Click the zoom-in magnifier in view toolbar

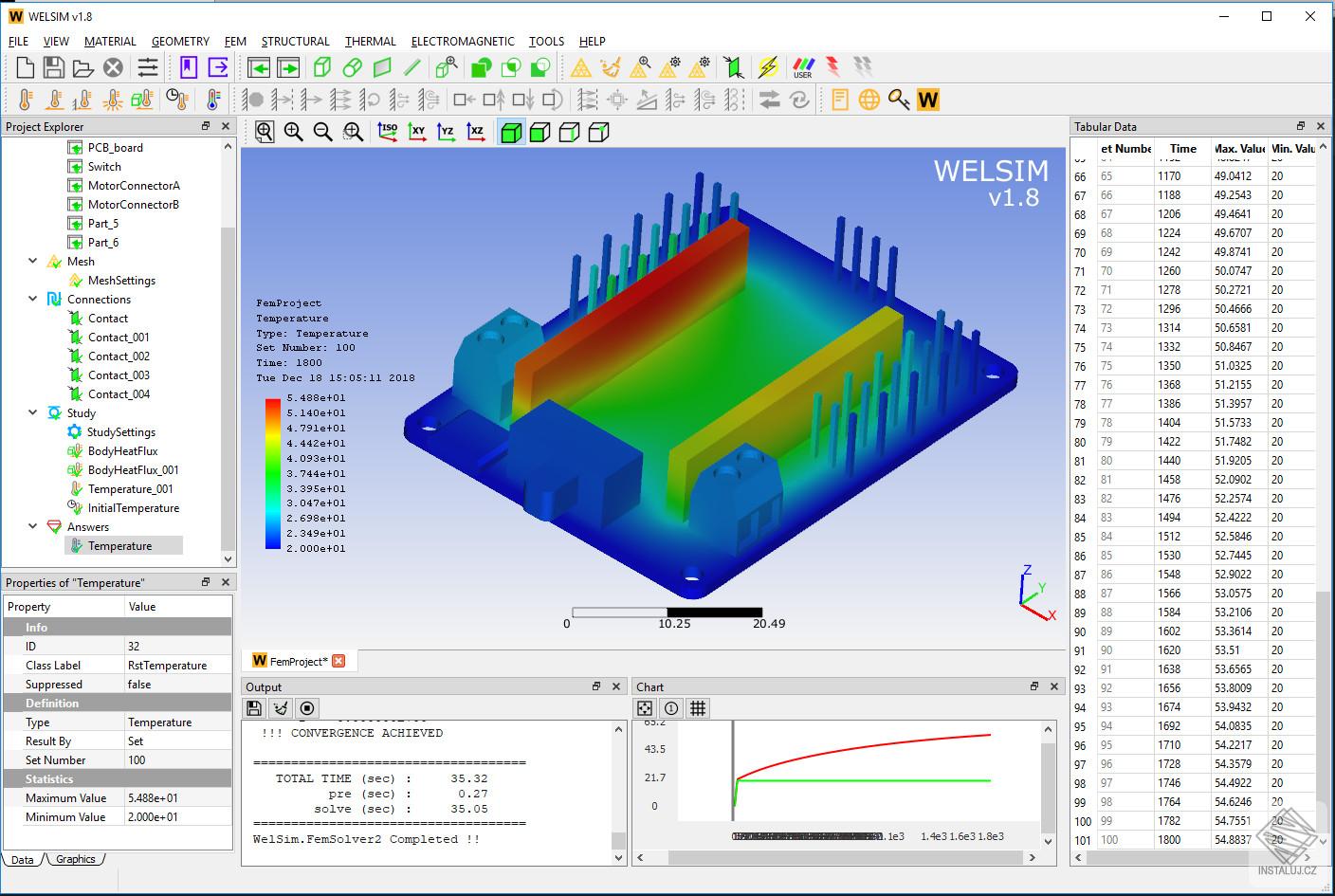pos(294,132)
